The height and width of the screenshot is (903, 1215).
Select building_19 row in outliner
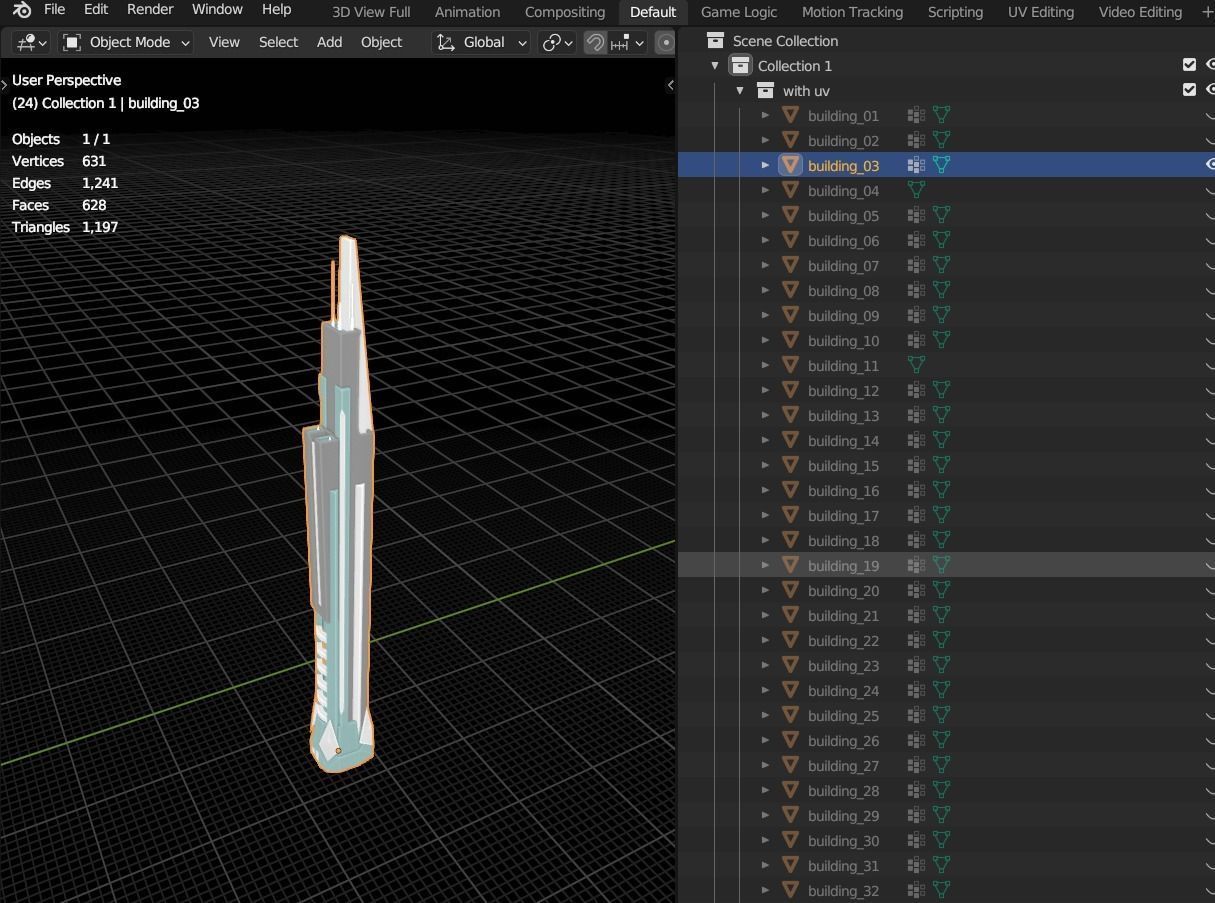pos(946,565)
